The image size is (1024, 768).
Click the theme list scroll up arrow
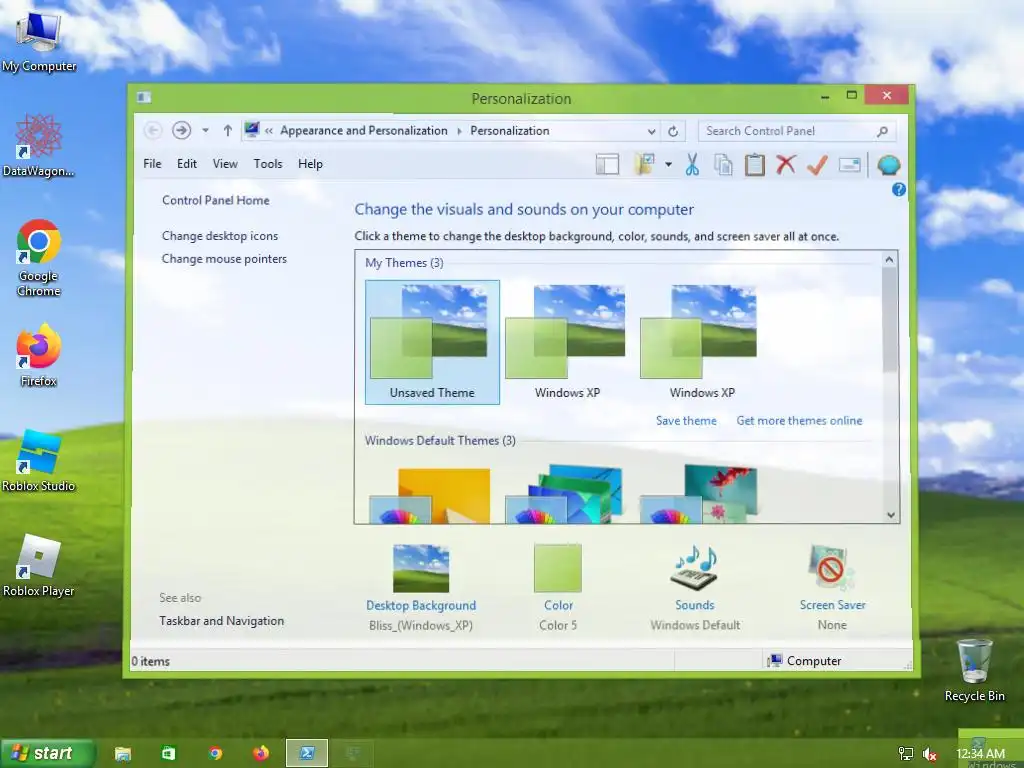click(x=889, y=260)
